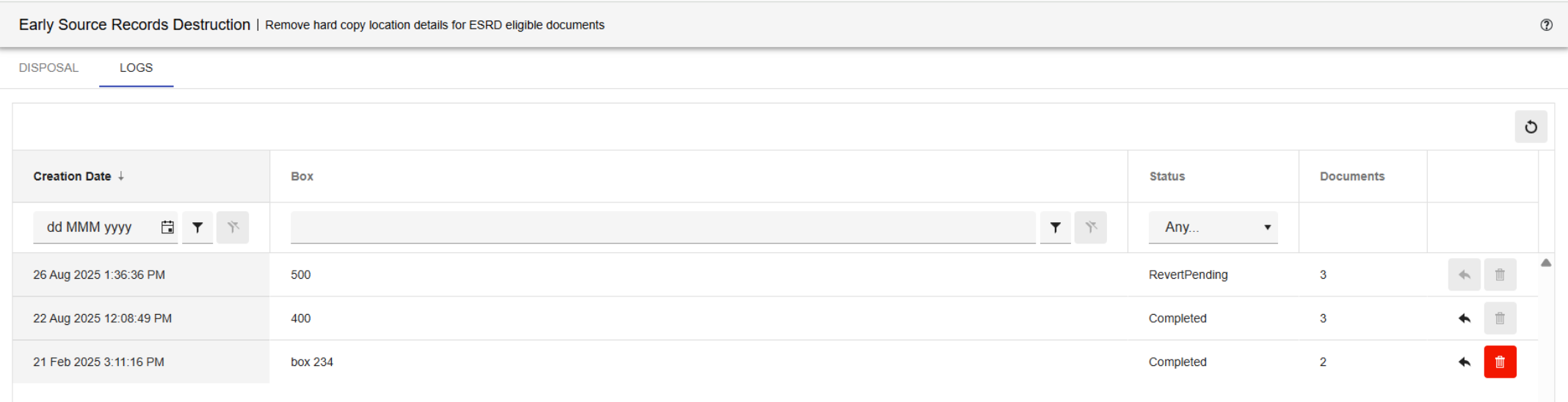Click the Box column header
This screenshot has height=402, width=1568.
302,176
